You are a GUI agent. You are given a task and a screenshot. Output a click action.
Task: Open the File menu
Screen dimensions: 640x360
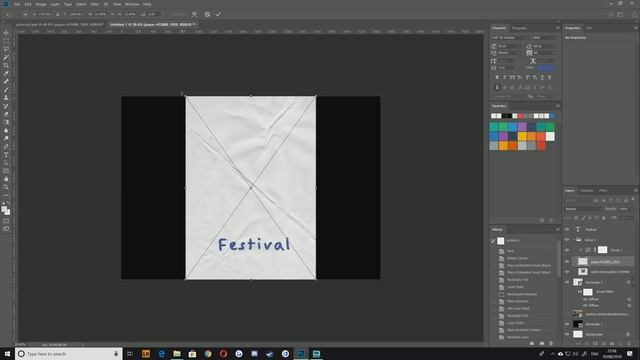tap(17, 4)
